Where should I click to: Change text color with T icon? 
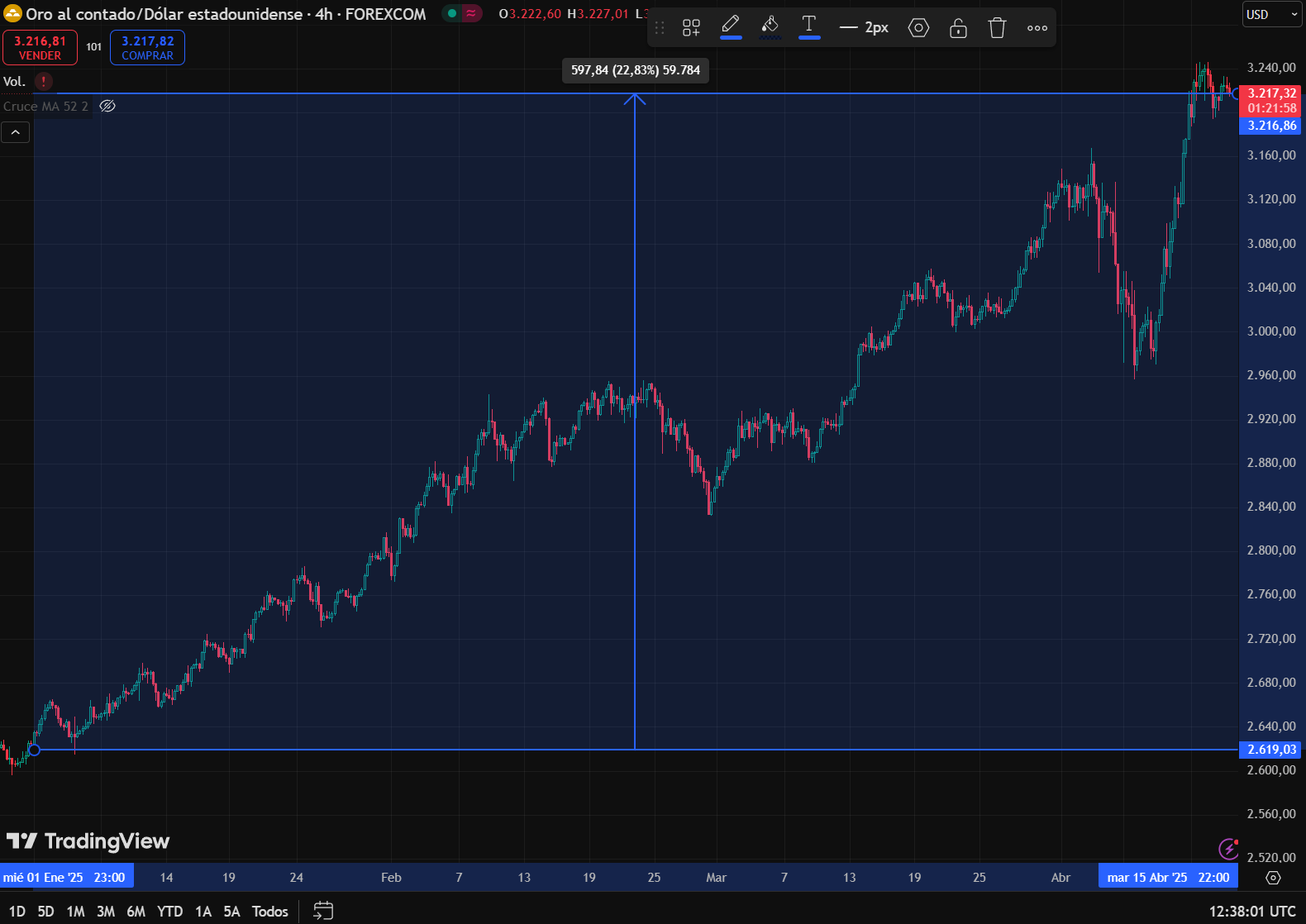coord(809,27)
